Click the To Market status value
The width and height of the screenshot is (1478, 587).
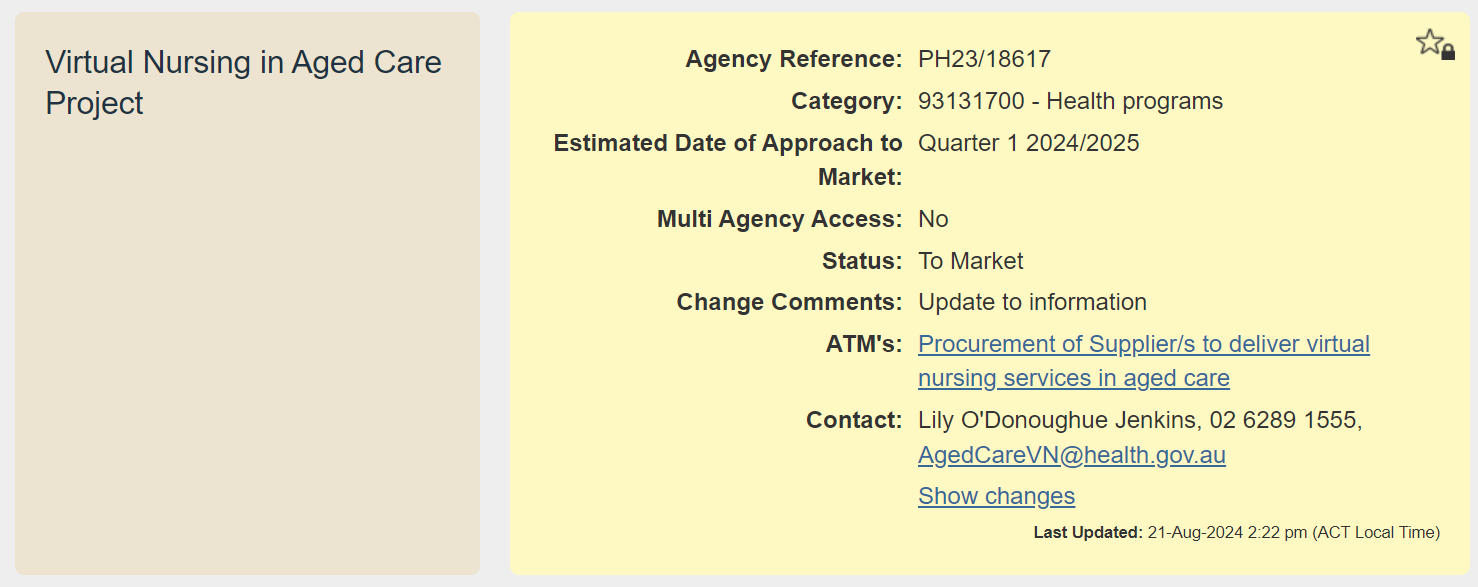pos(970,262)
